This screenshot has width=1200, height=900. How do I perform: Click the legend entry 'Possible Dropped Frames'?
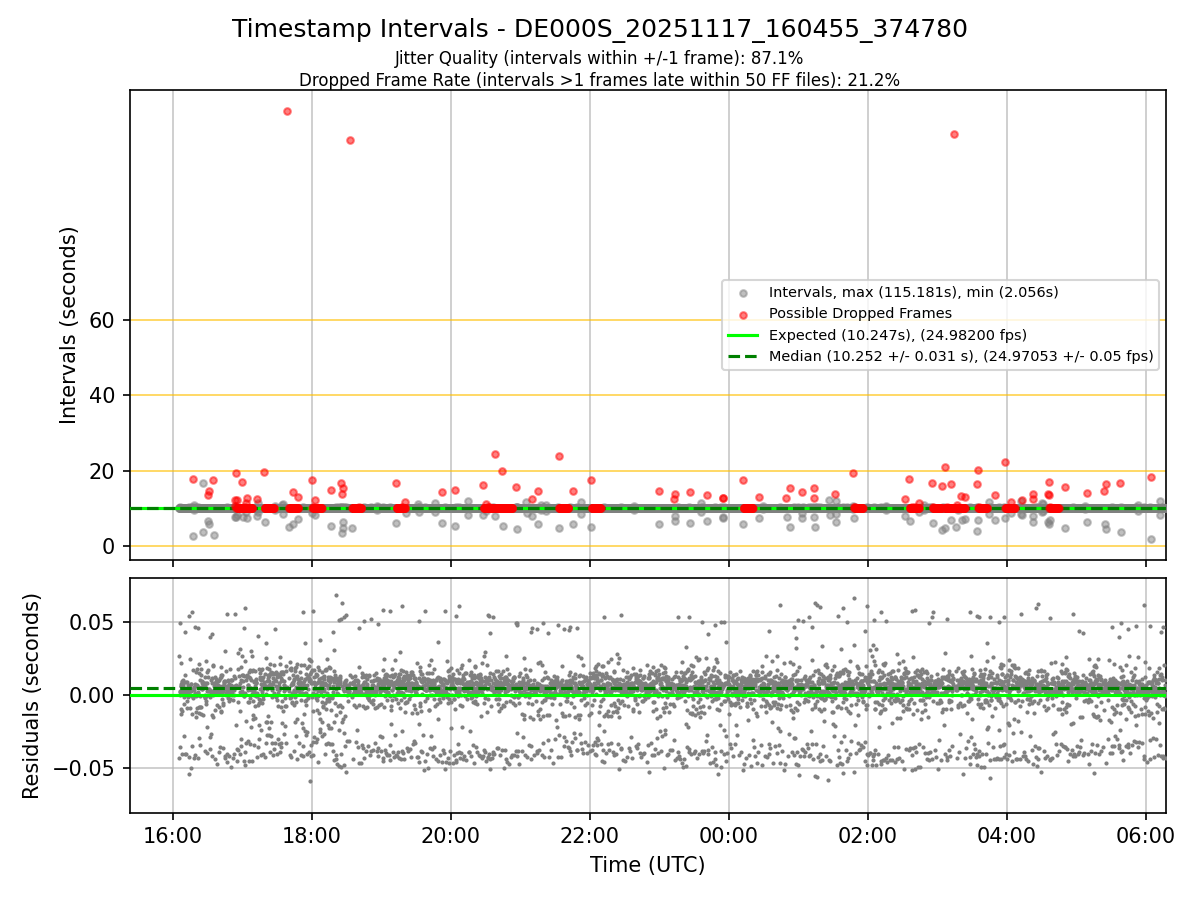[860, 313]
